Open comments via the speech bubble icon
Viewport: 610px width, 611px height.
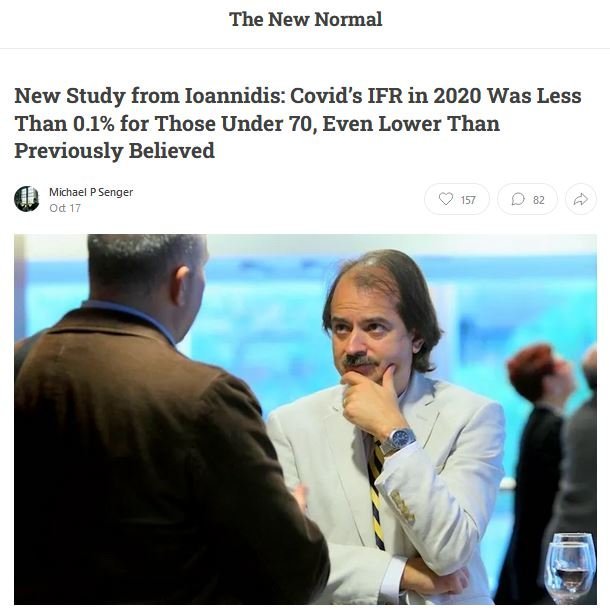pos(518,200)
